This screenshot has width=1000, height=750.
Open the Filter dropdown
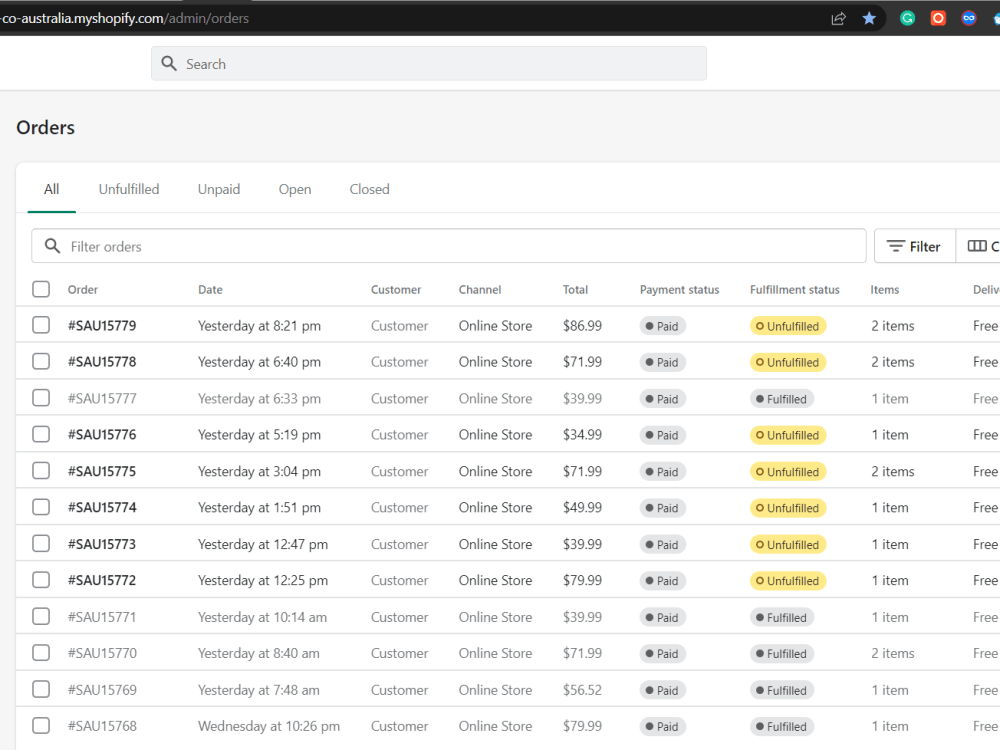tap(914, 246)
